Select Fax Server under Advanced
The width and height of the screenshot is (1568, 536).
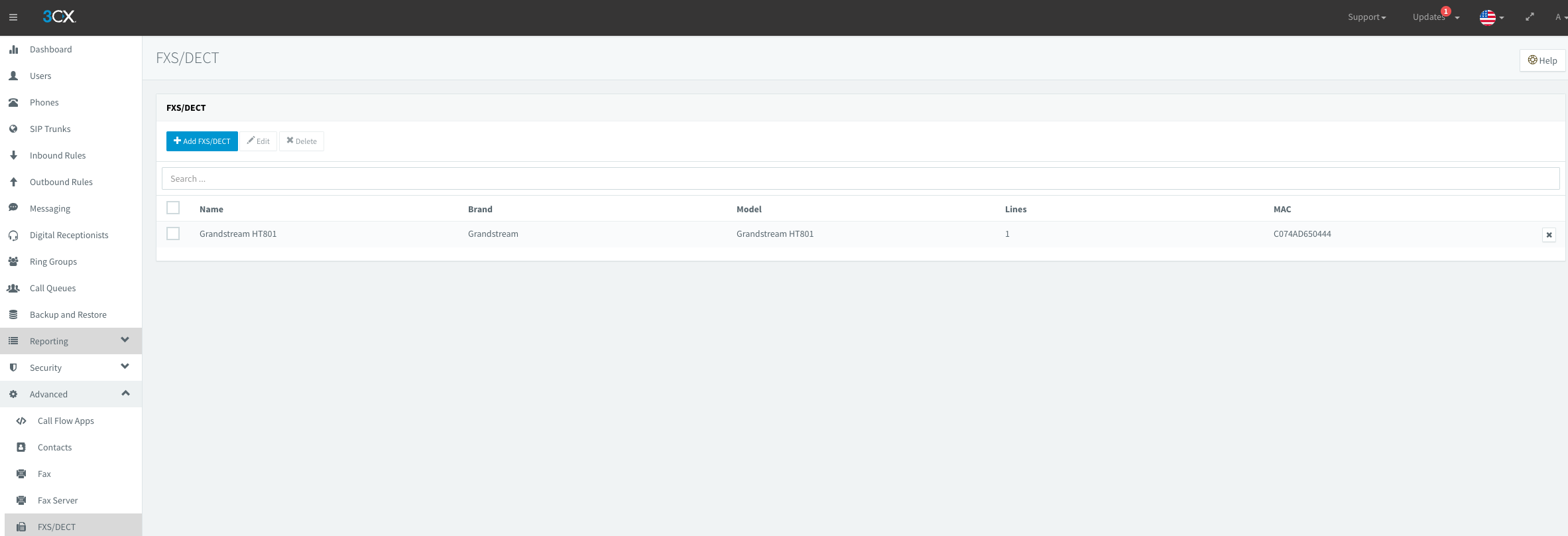point(58,500)
